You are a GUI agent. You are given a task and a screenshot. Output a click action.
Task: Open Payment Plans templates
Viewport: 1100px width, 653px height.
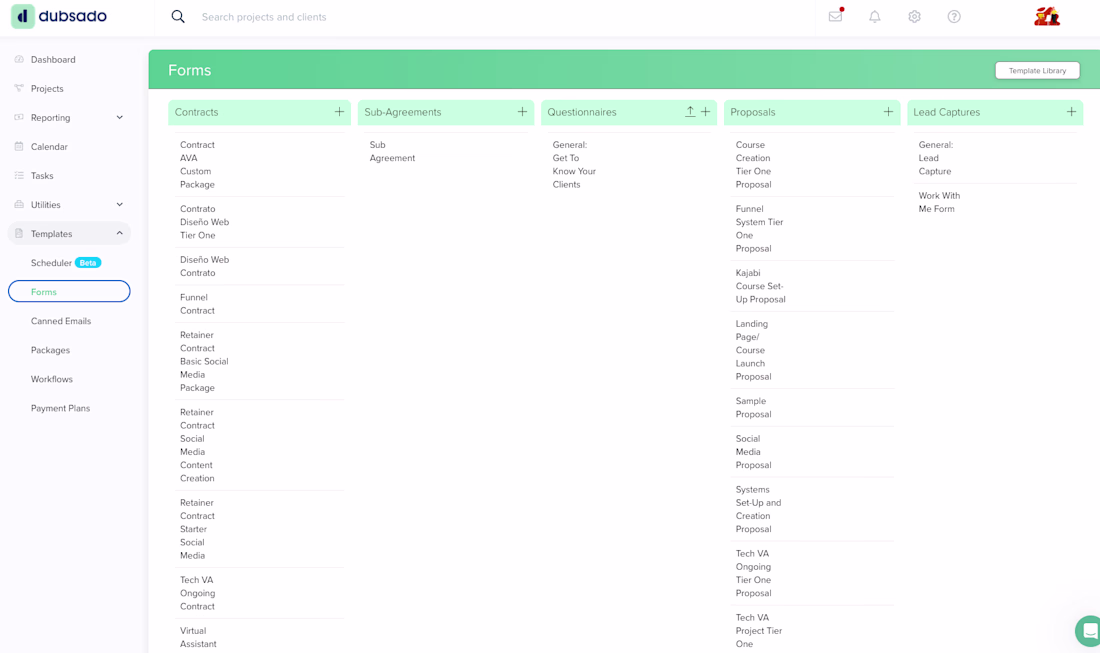point(60,408)
